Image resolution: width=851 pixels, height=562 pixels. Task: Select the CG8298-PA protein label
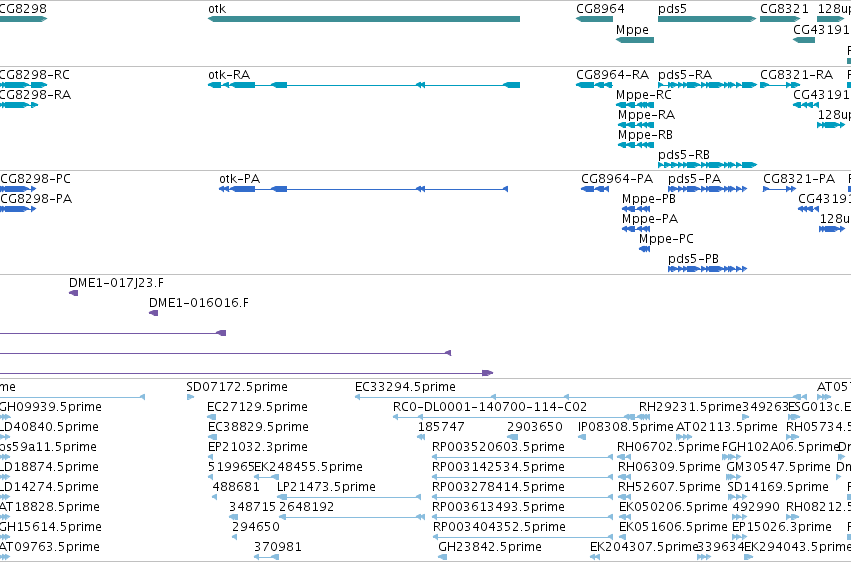click(x=36, y=199)
